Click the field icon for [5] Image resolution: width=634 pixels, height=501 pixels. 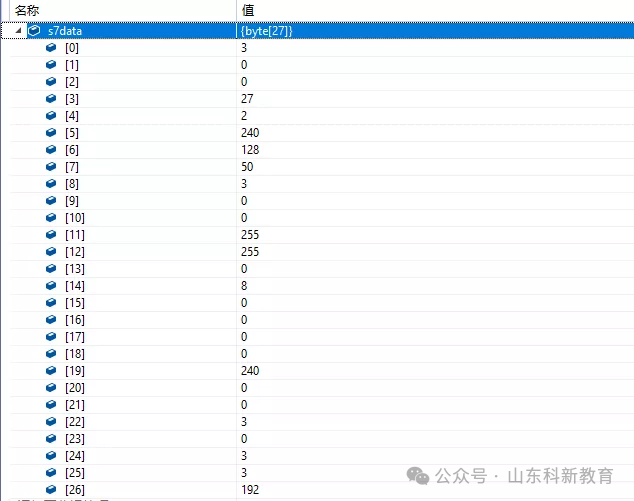51,133
